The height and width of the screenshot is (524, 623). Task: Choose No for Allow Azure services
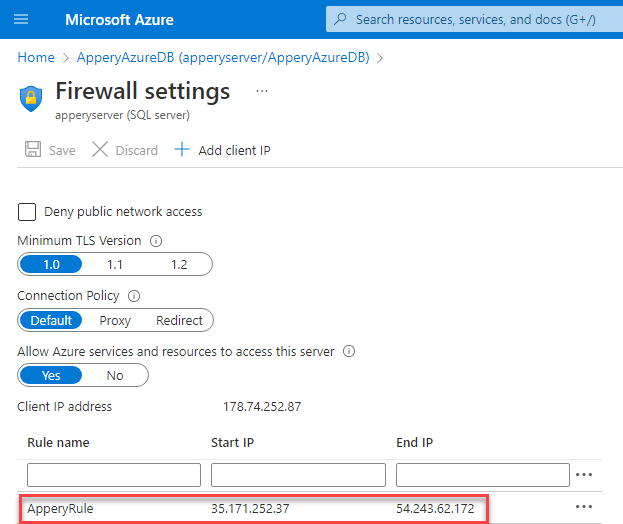115,375
